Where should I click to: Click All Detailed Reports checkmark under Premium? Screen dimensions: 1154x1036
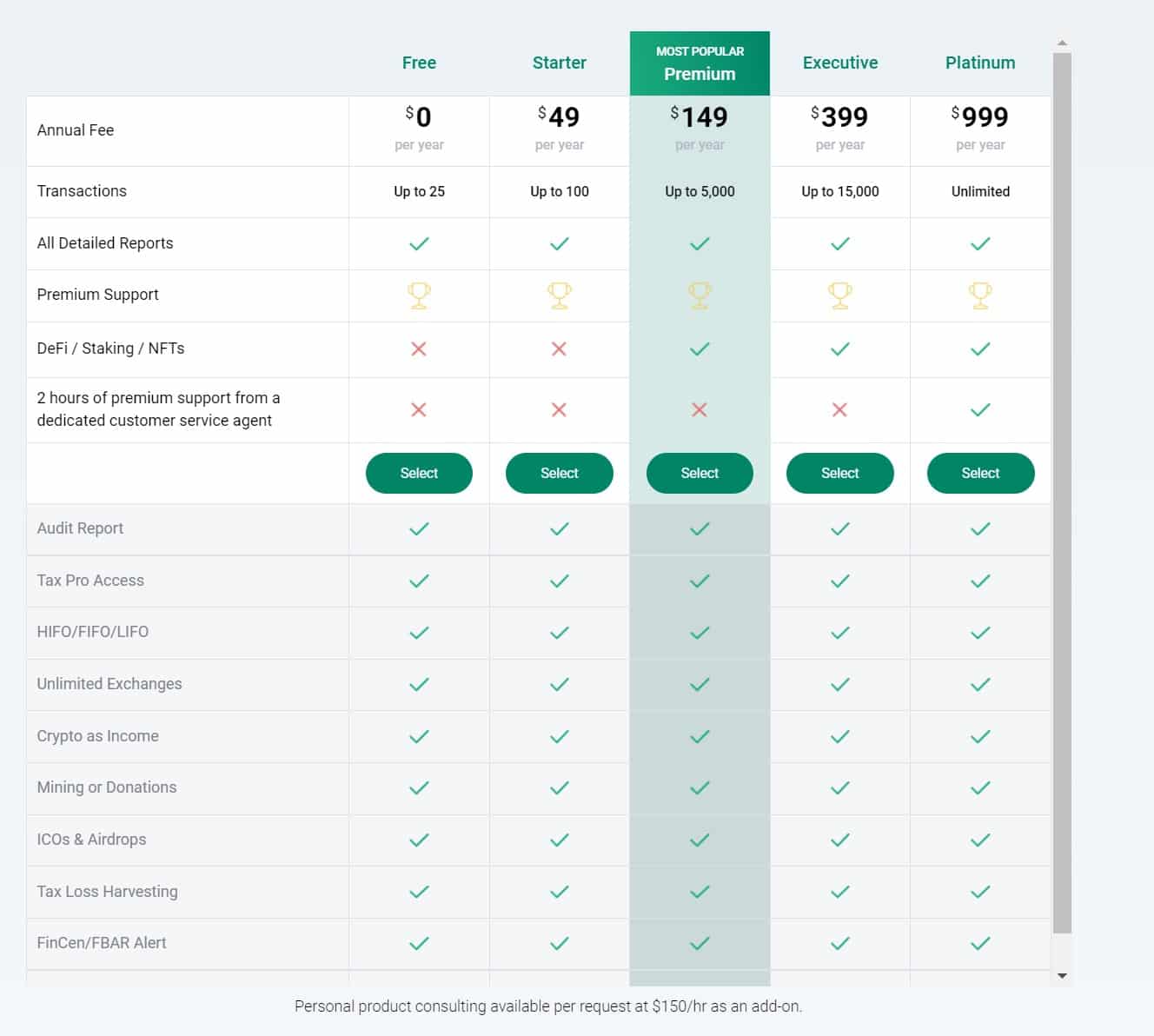coord(700,243)
